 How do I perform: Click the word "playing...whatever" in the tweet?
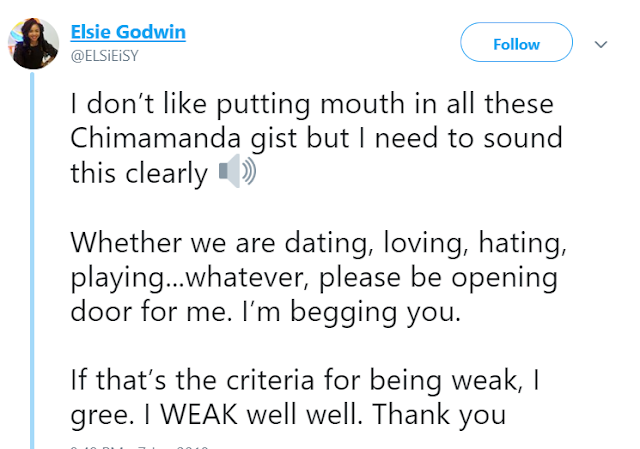[x=176, y=276]
